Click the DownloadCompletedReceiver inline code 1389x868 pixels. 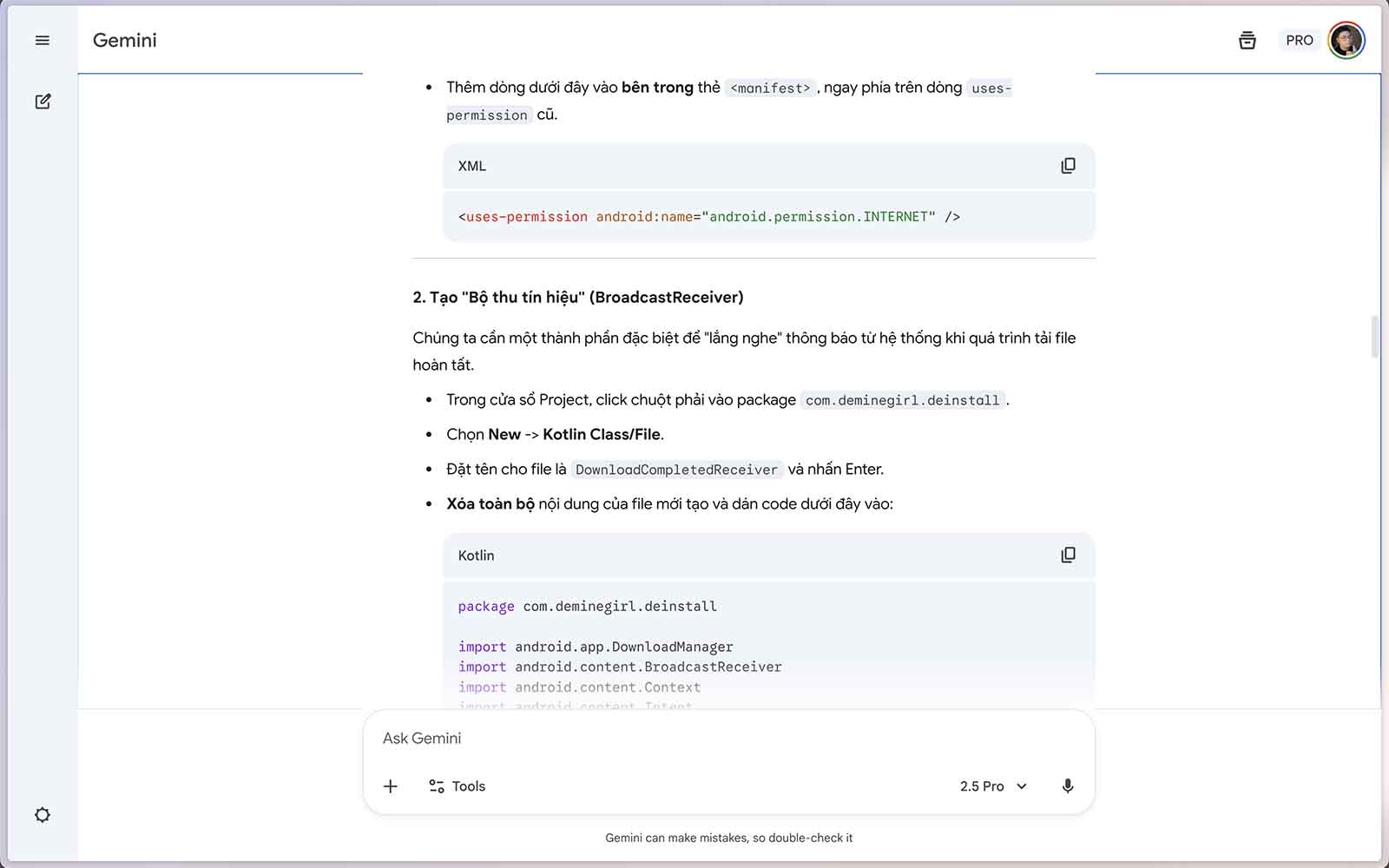(x=676, y=470)
